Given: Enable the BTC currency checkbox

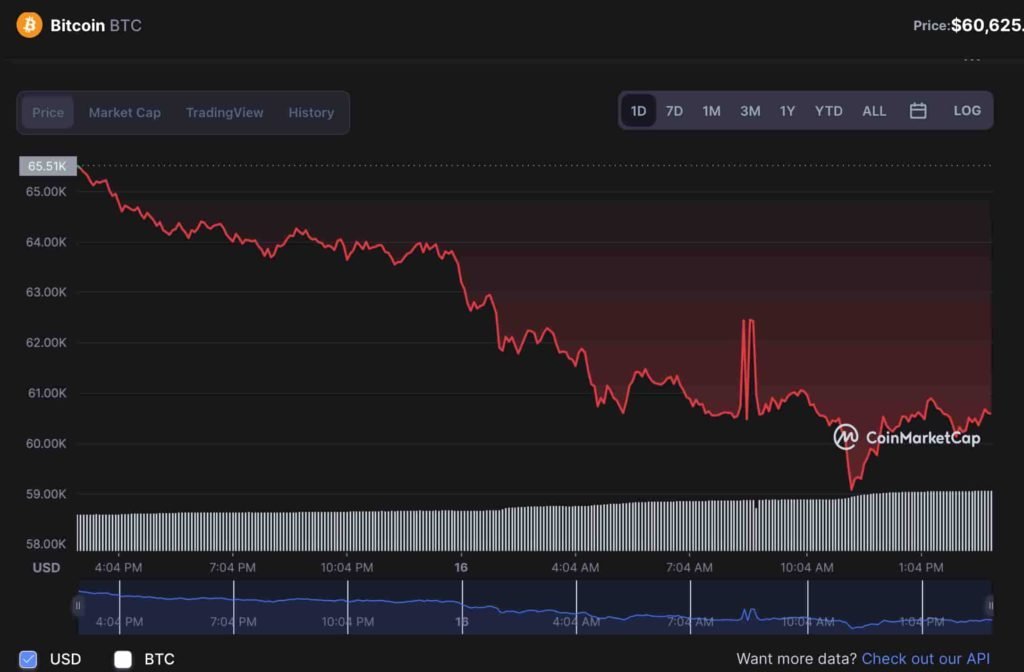Looking at the screenshot, I should pos(123,659).
